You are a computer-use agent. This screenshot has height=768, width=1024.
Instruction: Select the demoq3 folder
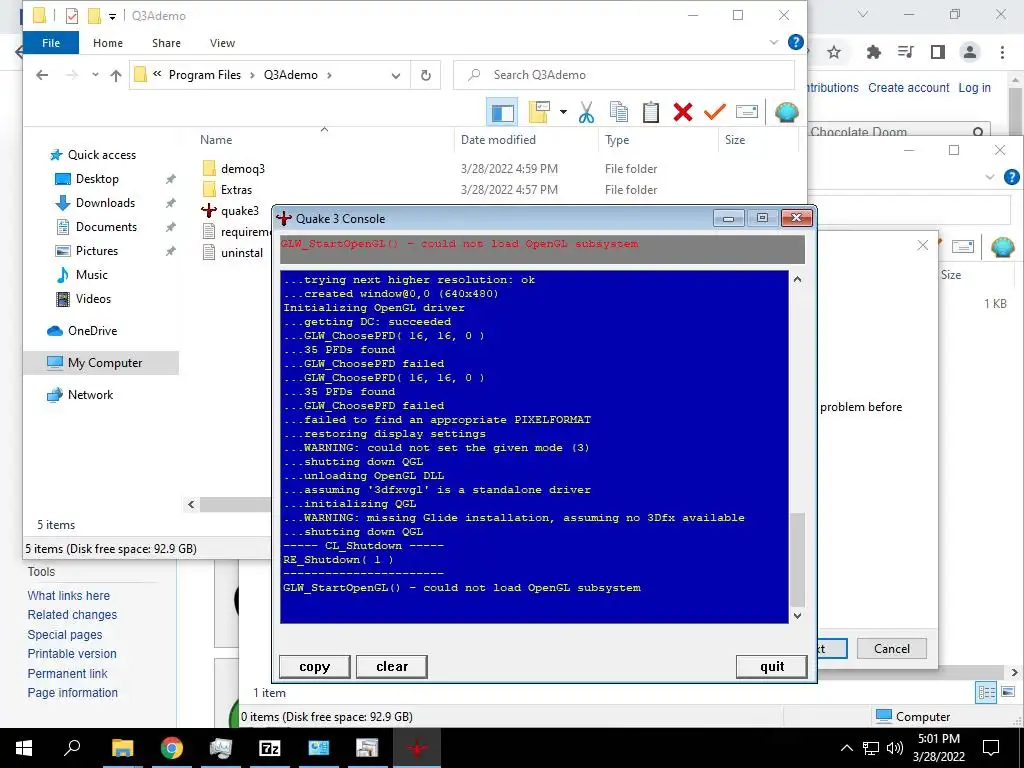point(242,168)
